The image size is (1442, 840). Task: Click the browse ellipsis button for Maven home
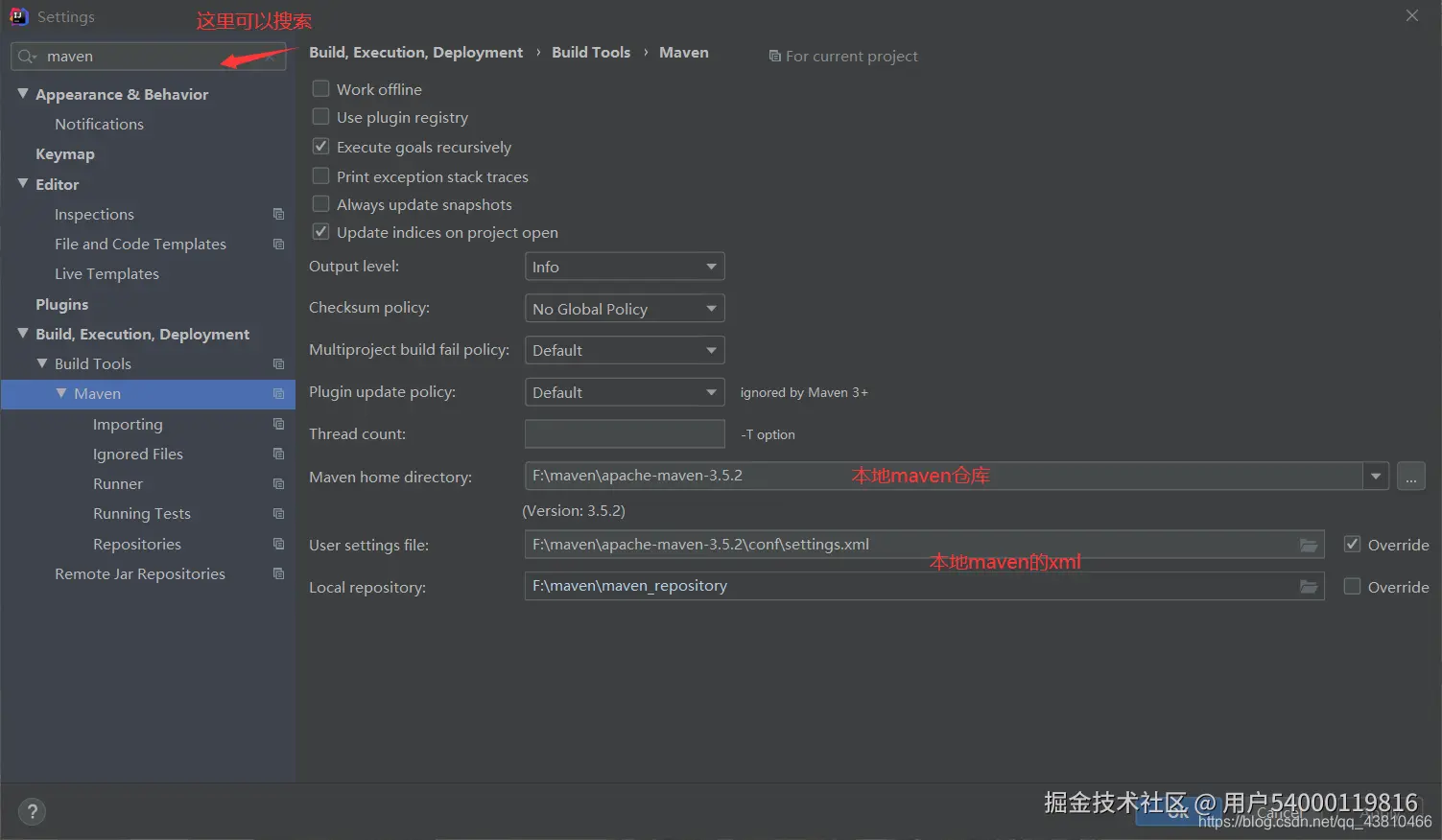click(1411, 476)
